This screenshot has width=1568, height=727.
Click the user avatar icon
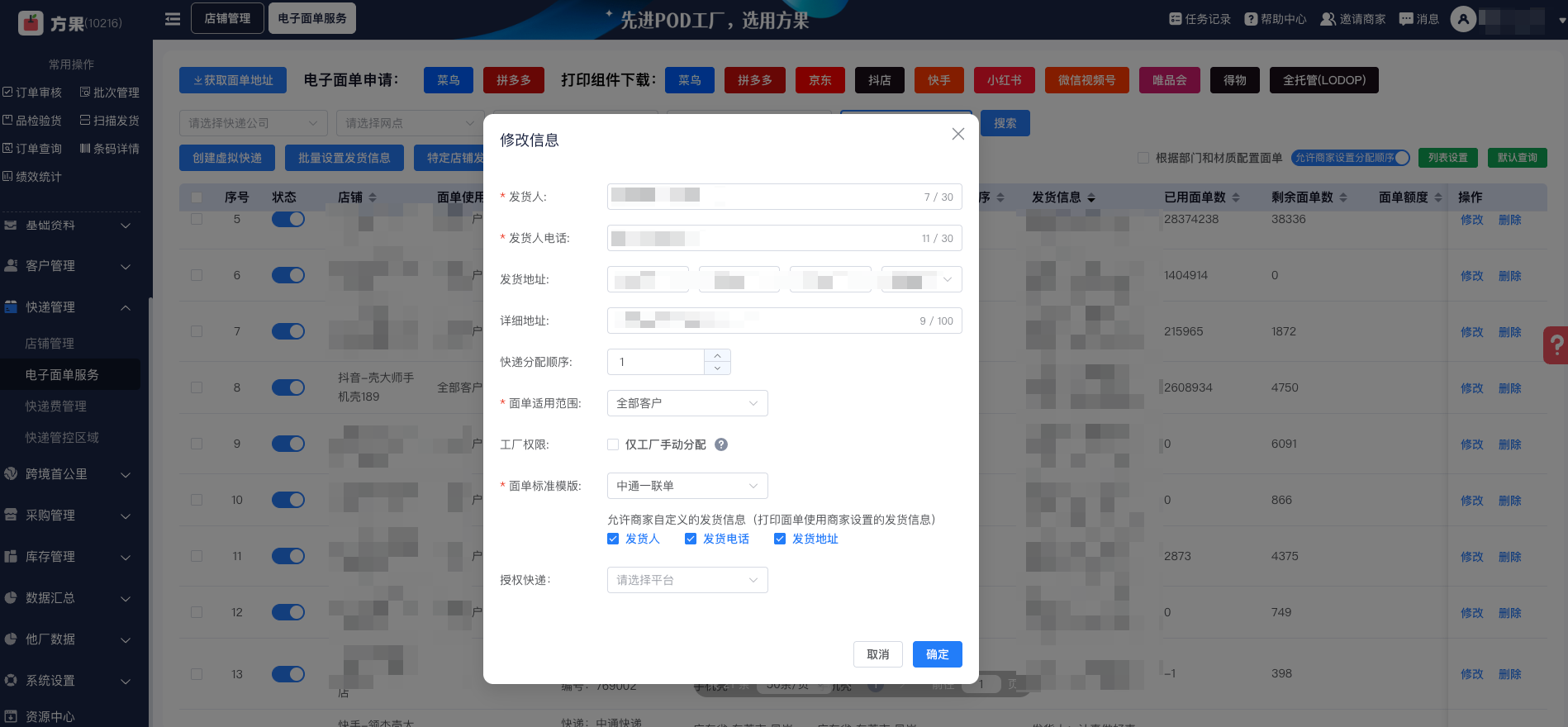(x=1463, y=19)
